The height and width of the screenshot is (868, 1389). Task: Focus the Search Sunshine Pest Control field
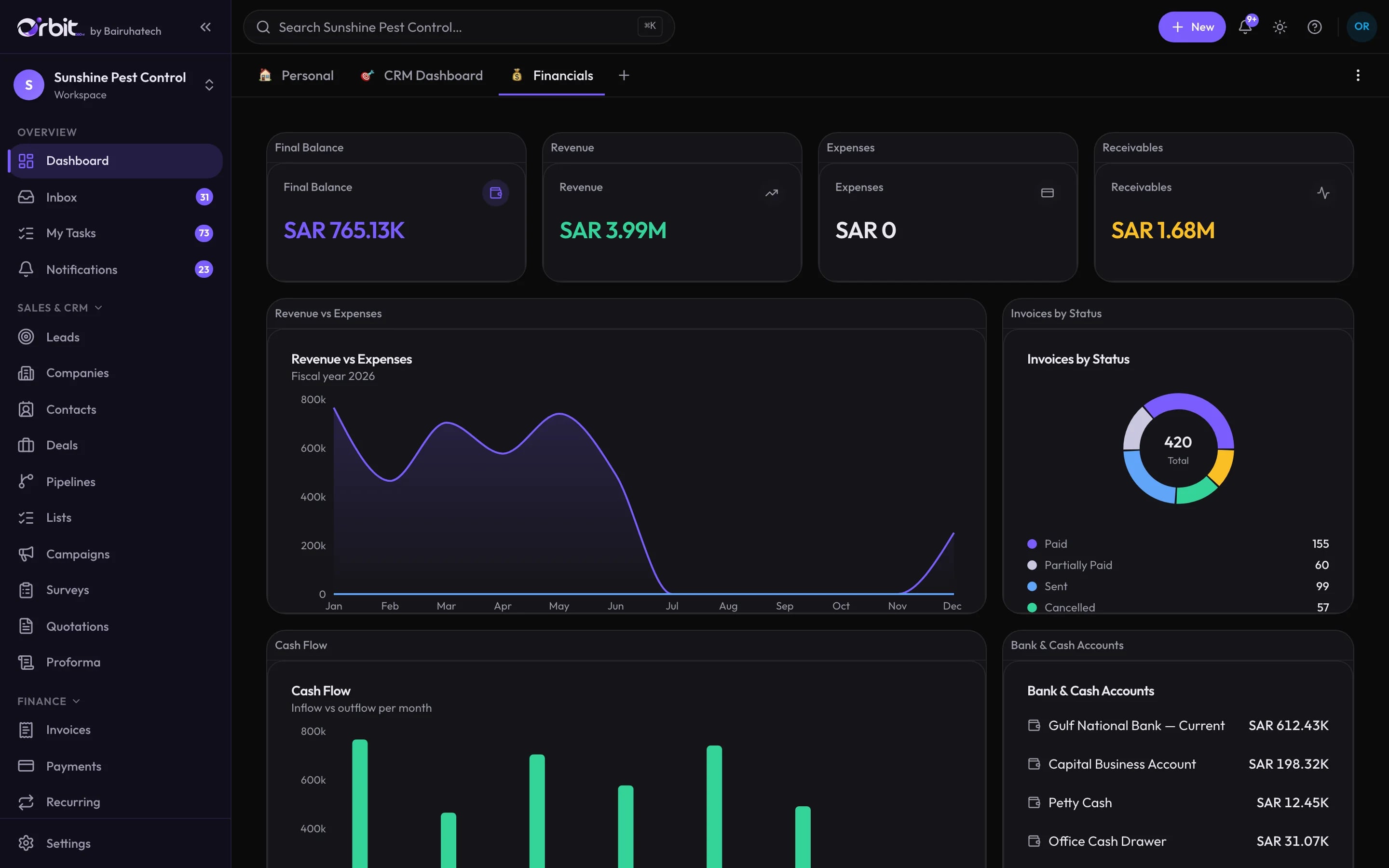(459, 27)
